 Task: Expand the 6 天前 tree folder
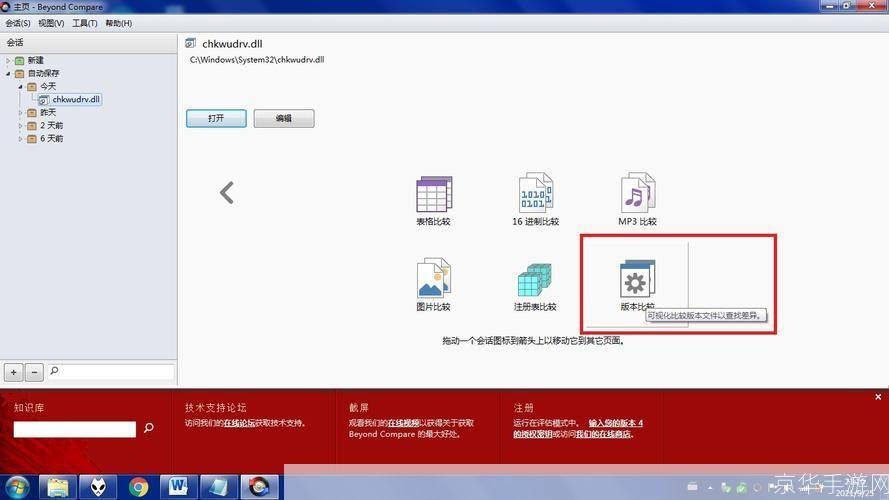point(20,138)
